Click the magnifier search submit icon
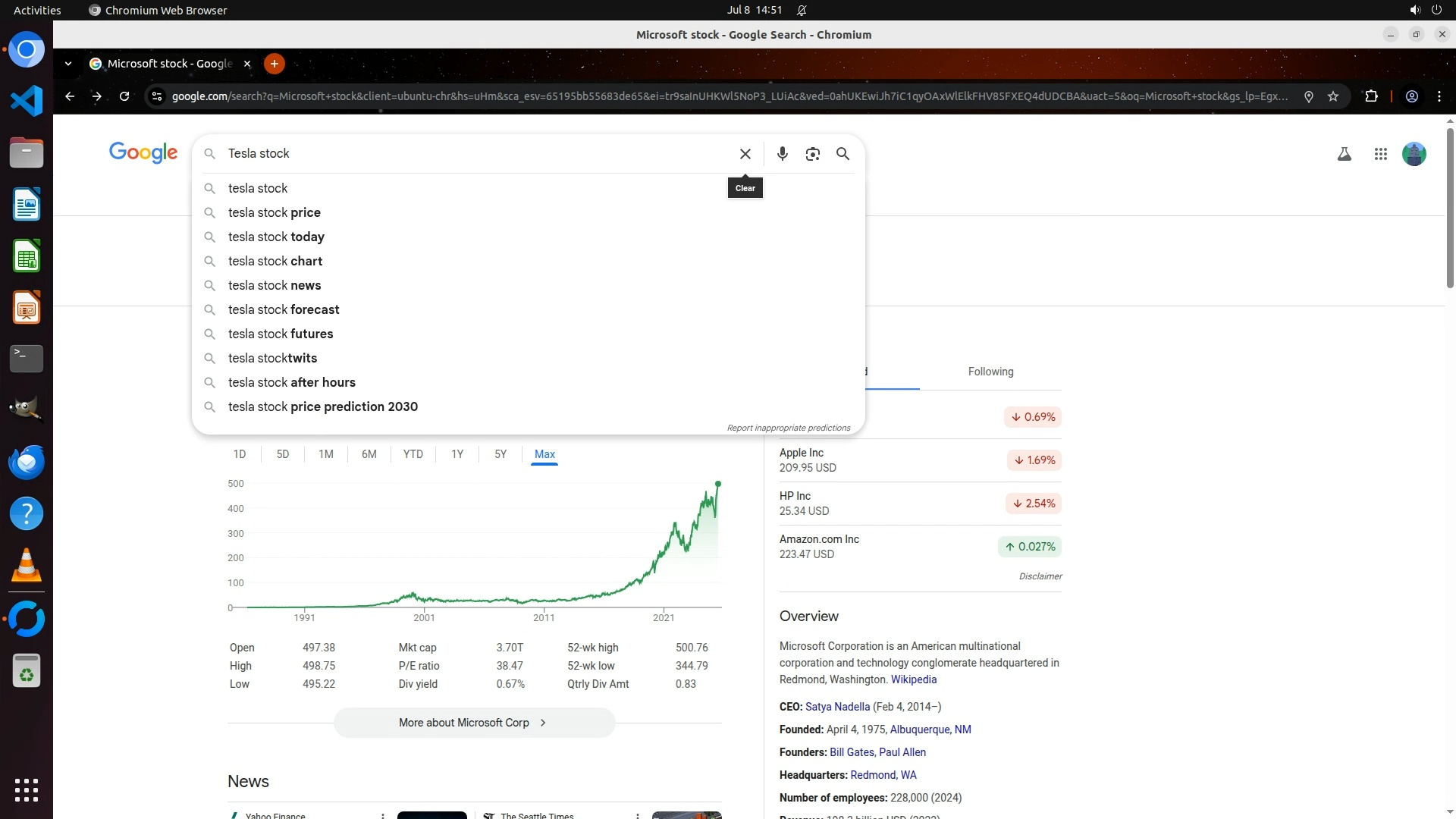 click(843, 154)
